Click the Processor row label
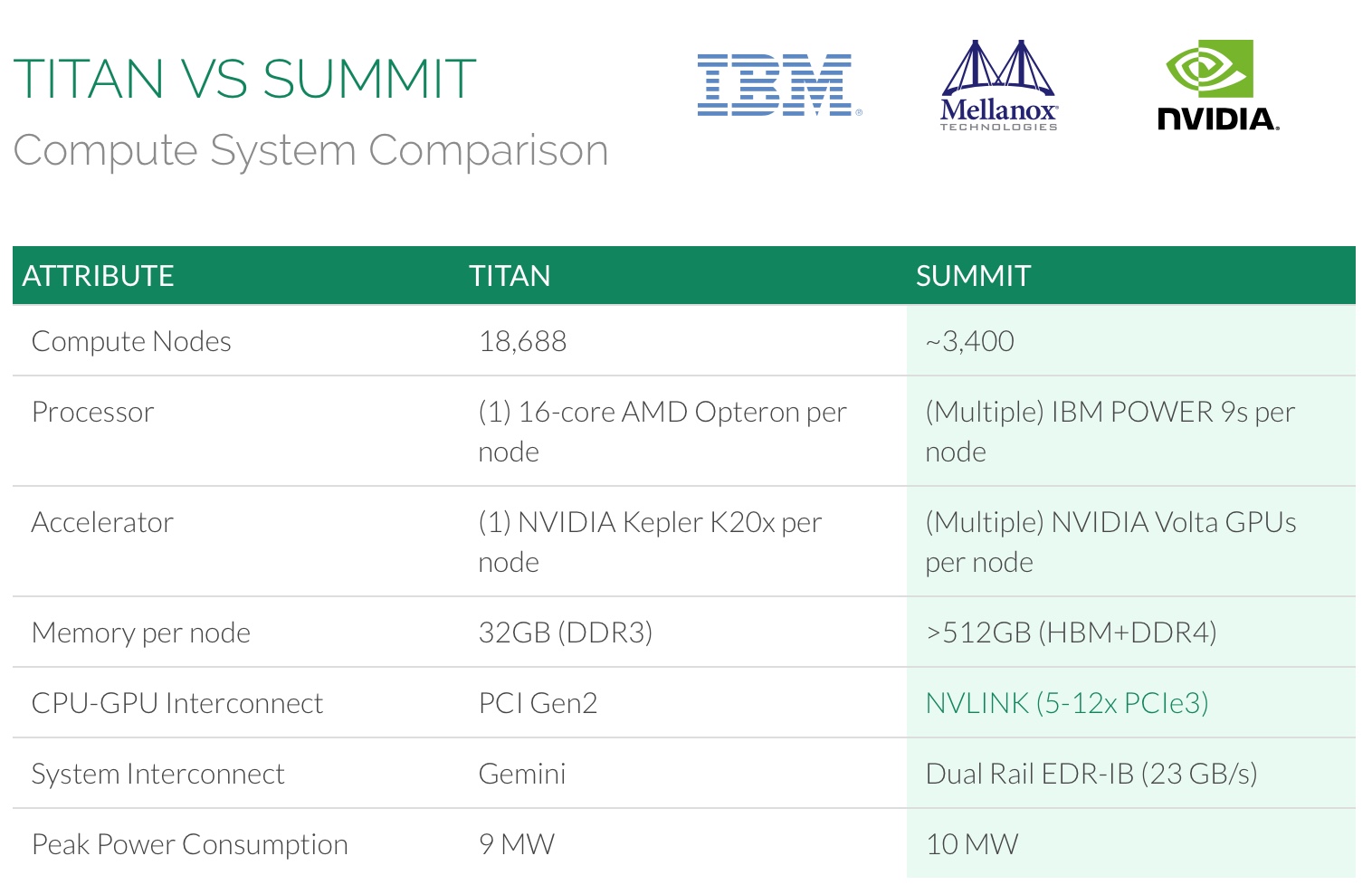This screenshot has width=1372, height=894. 93,412
